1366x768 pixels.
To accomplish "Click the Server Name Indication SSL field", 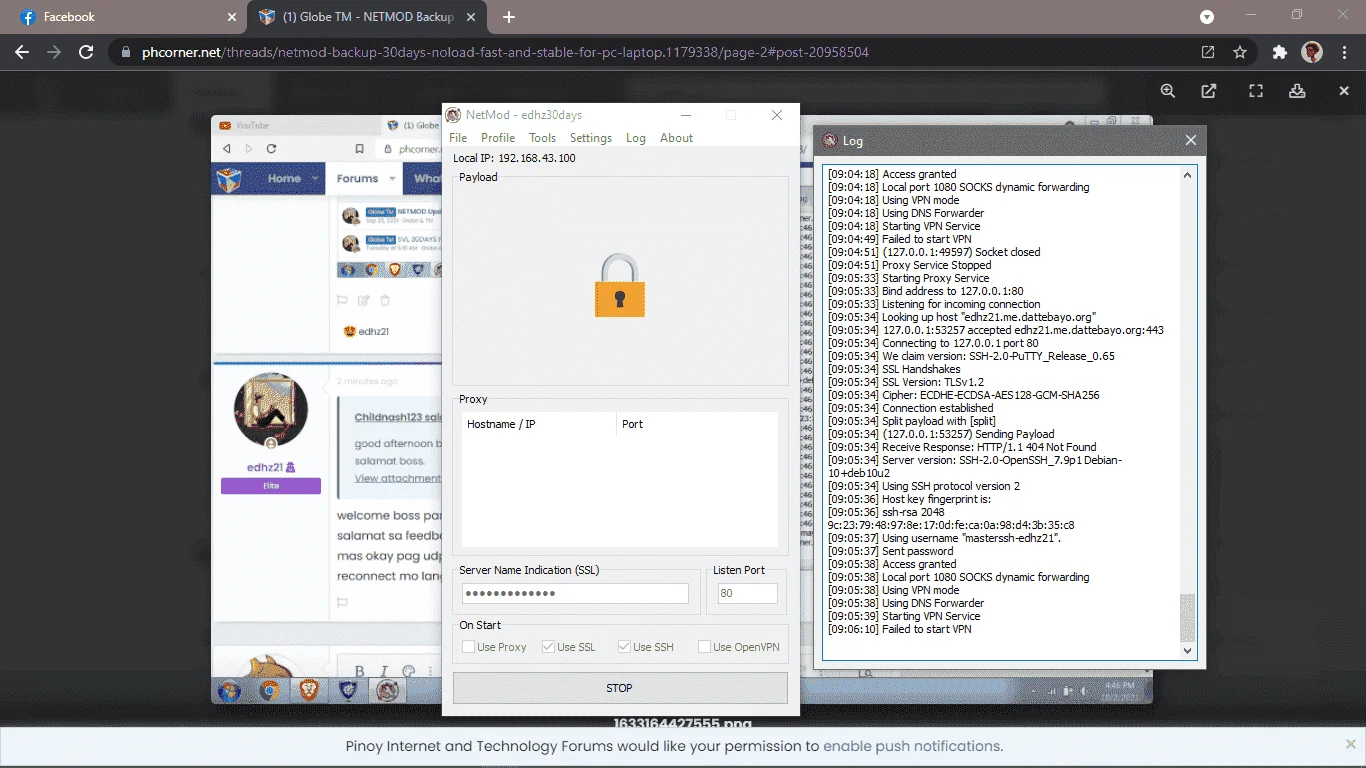I will pos(575,594).
